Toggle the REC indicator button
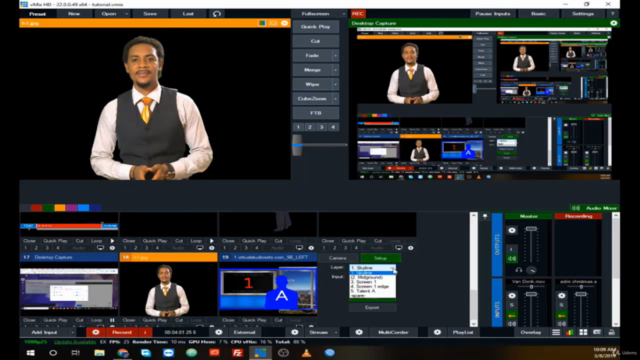This screenshot has width=640, height=360. pyautogui.click(x=358, y=14)
